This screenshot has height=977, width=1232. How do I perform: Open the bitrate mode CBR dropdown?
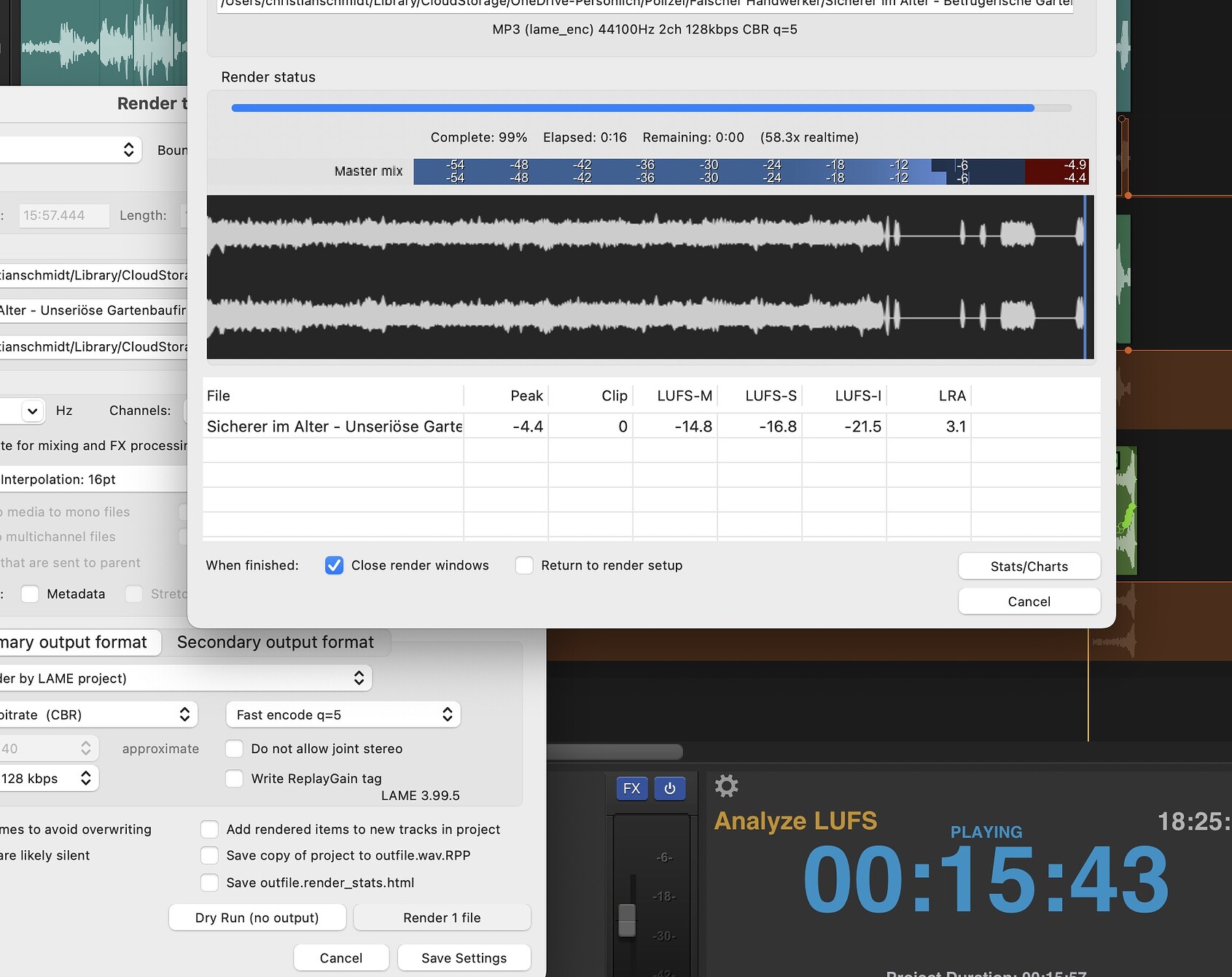[x=98, y=715]
